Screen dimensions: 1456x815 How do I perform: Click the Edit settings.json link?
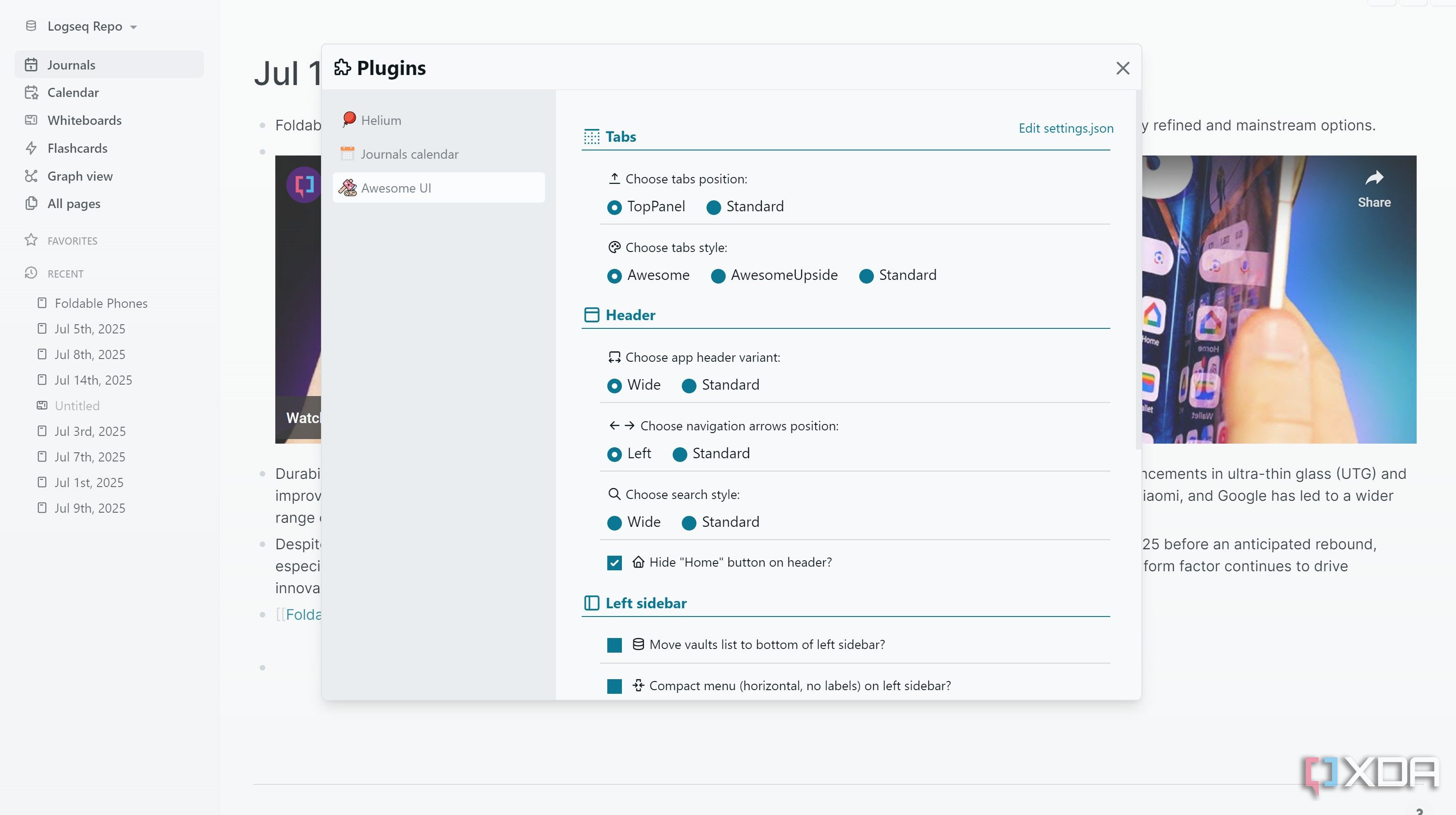[1065, 129]
